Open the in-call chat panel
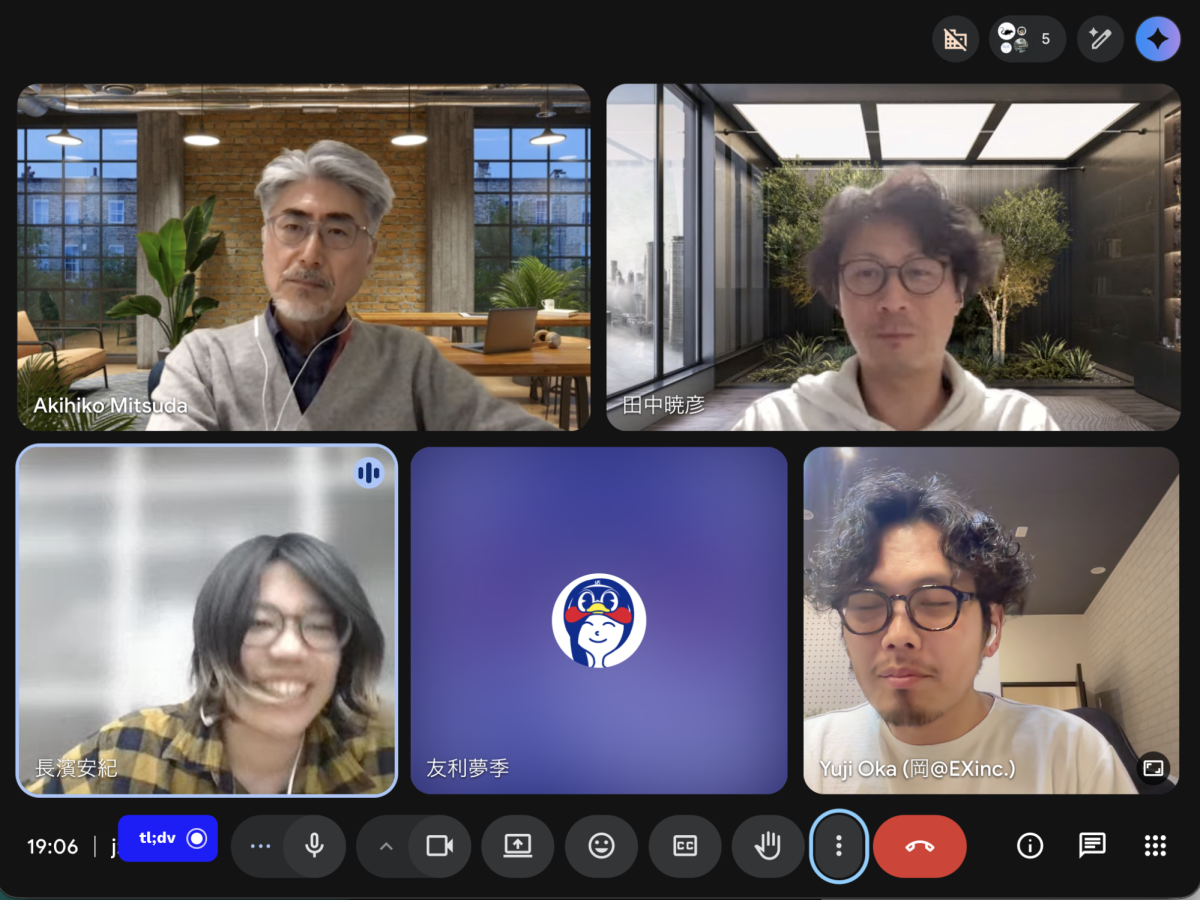 [1092, 846]
